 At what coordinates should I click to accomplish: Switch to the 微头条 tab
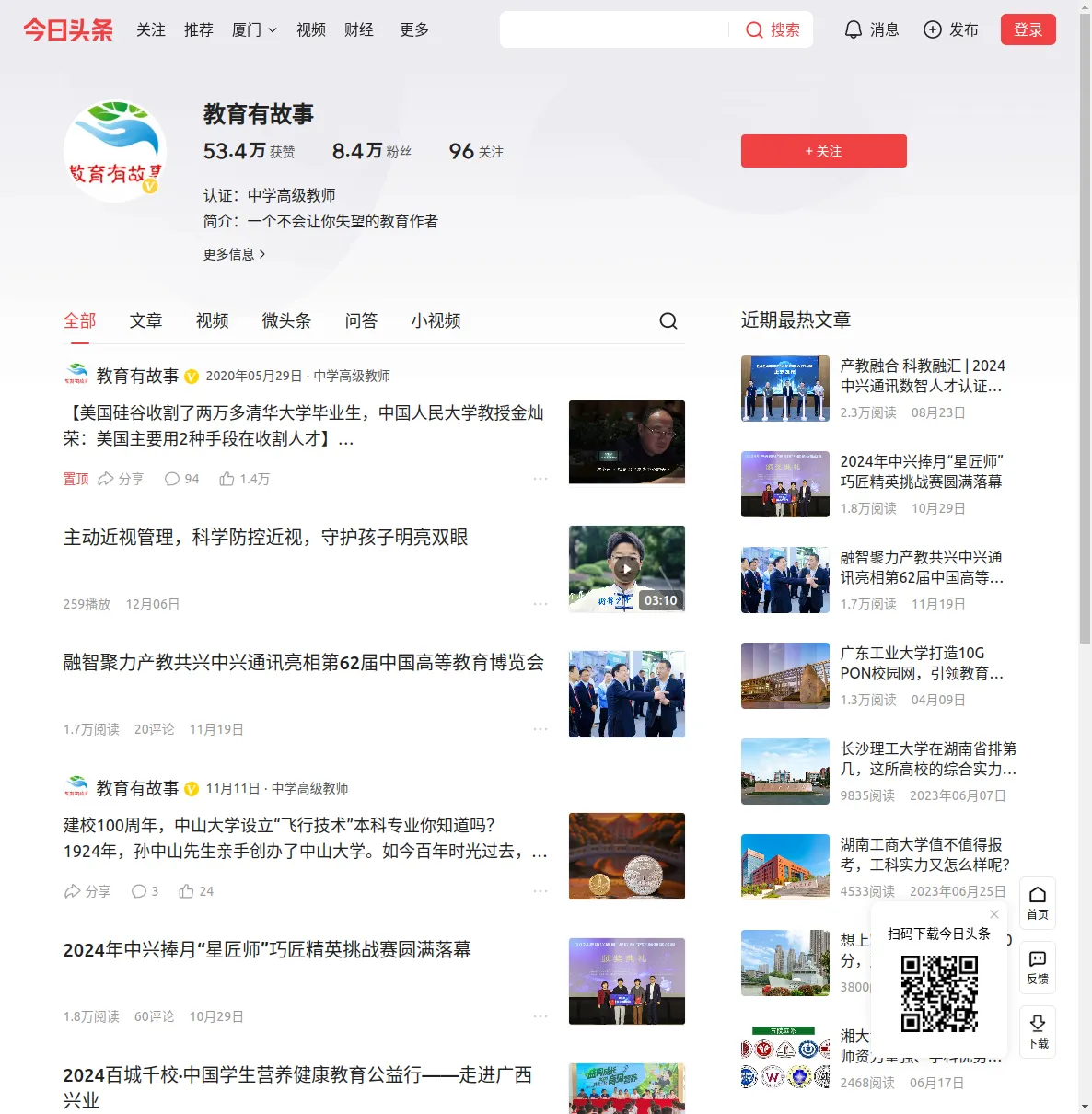pyautogui.click(x=287, y=320)
